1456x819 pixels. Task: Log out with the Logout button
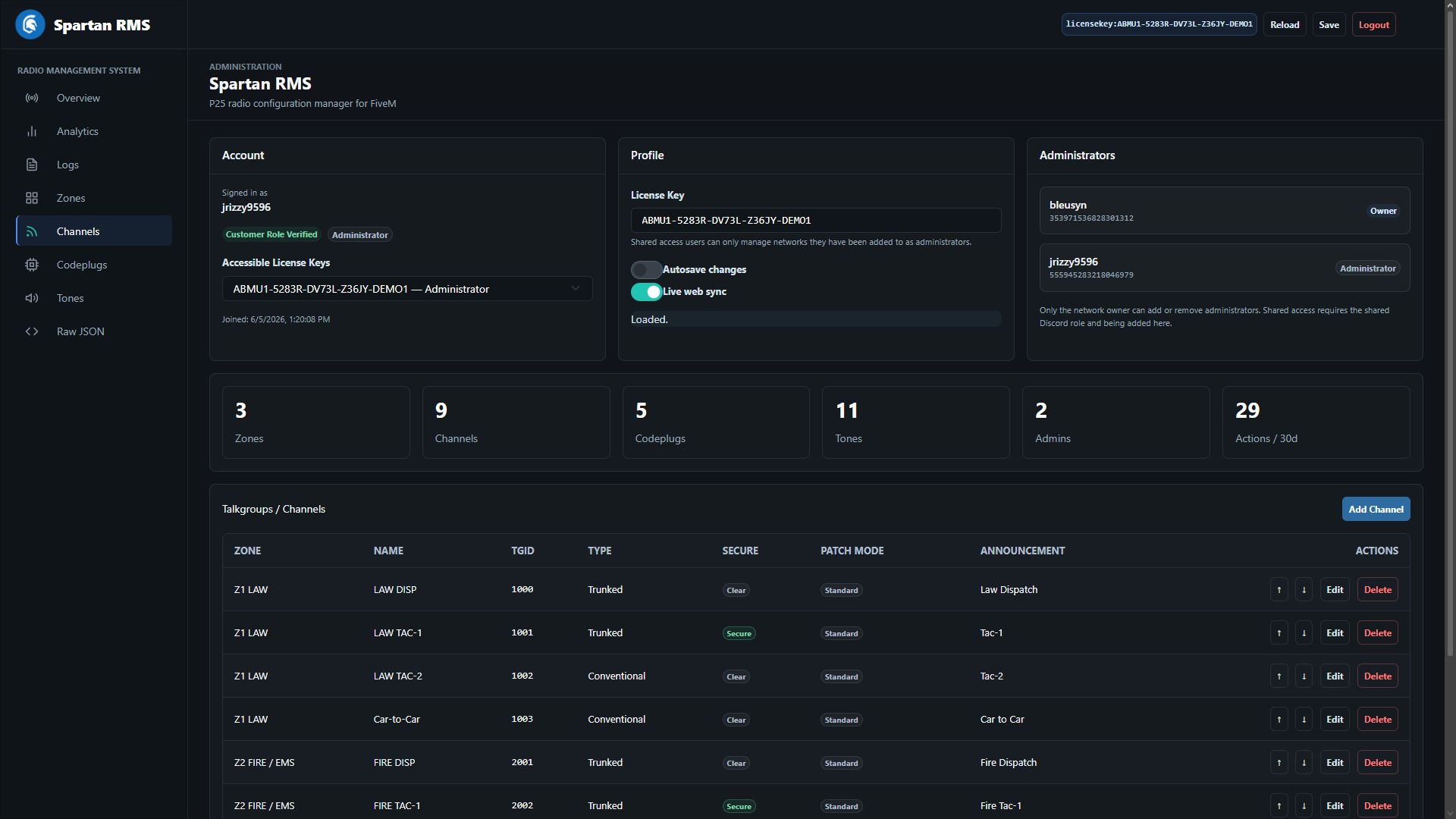click(1373, 24)
